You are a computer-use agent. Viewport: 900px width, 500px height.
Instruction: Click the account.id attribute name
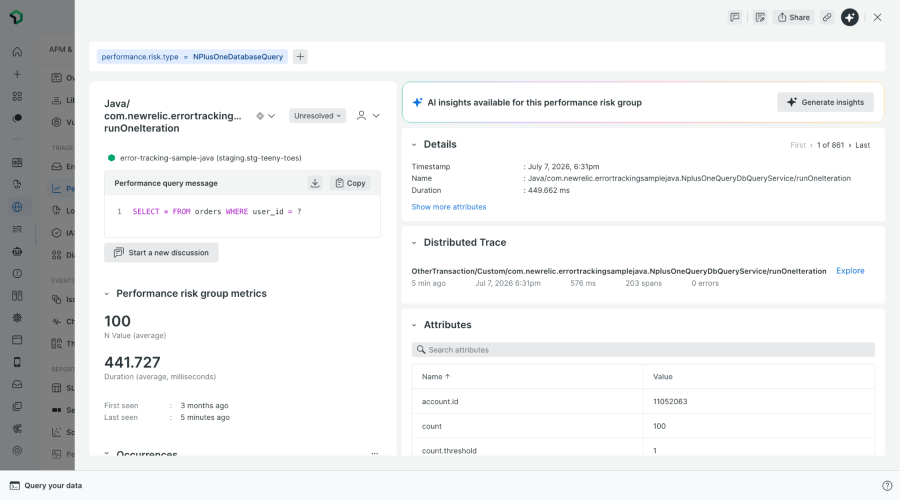[x=440, y=401]
